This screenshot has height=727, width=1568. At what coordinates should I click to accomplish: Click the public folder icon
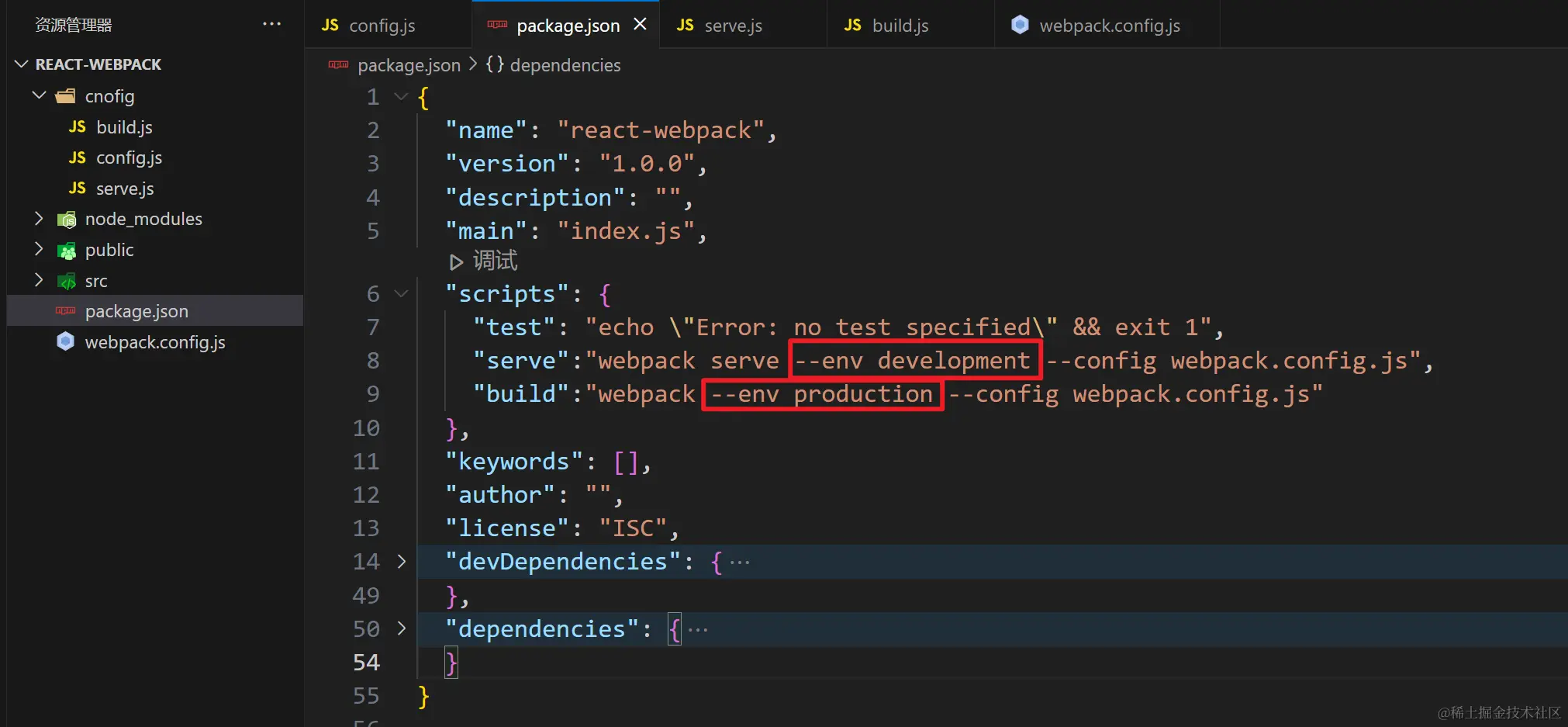point(67,251)
